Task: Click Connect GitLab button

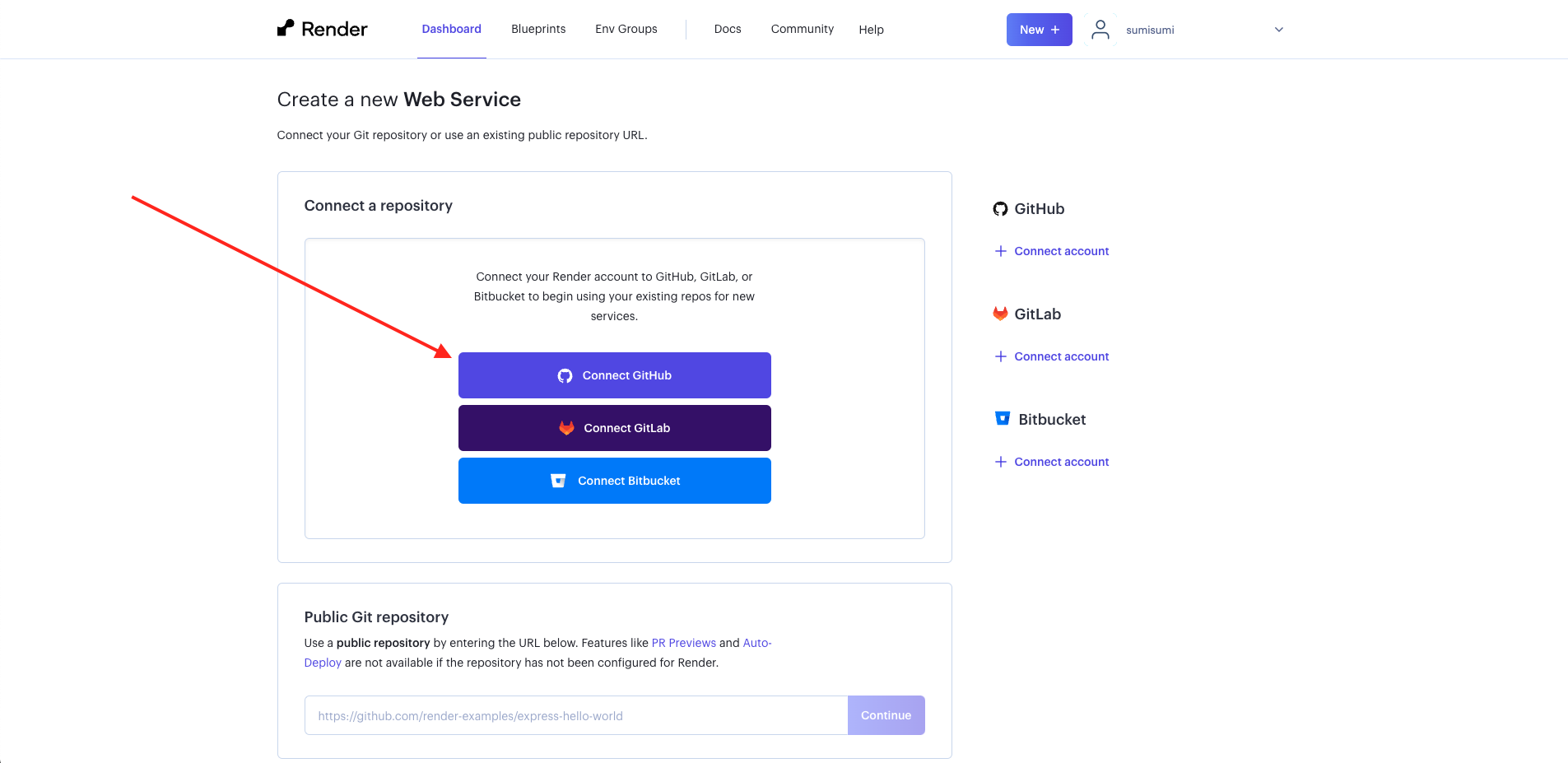Action: pos(614,427)
